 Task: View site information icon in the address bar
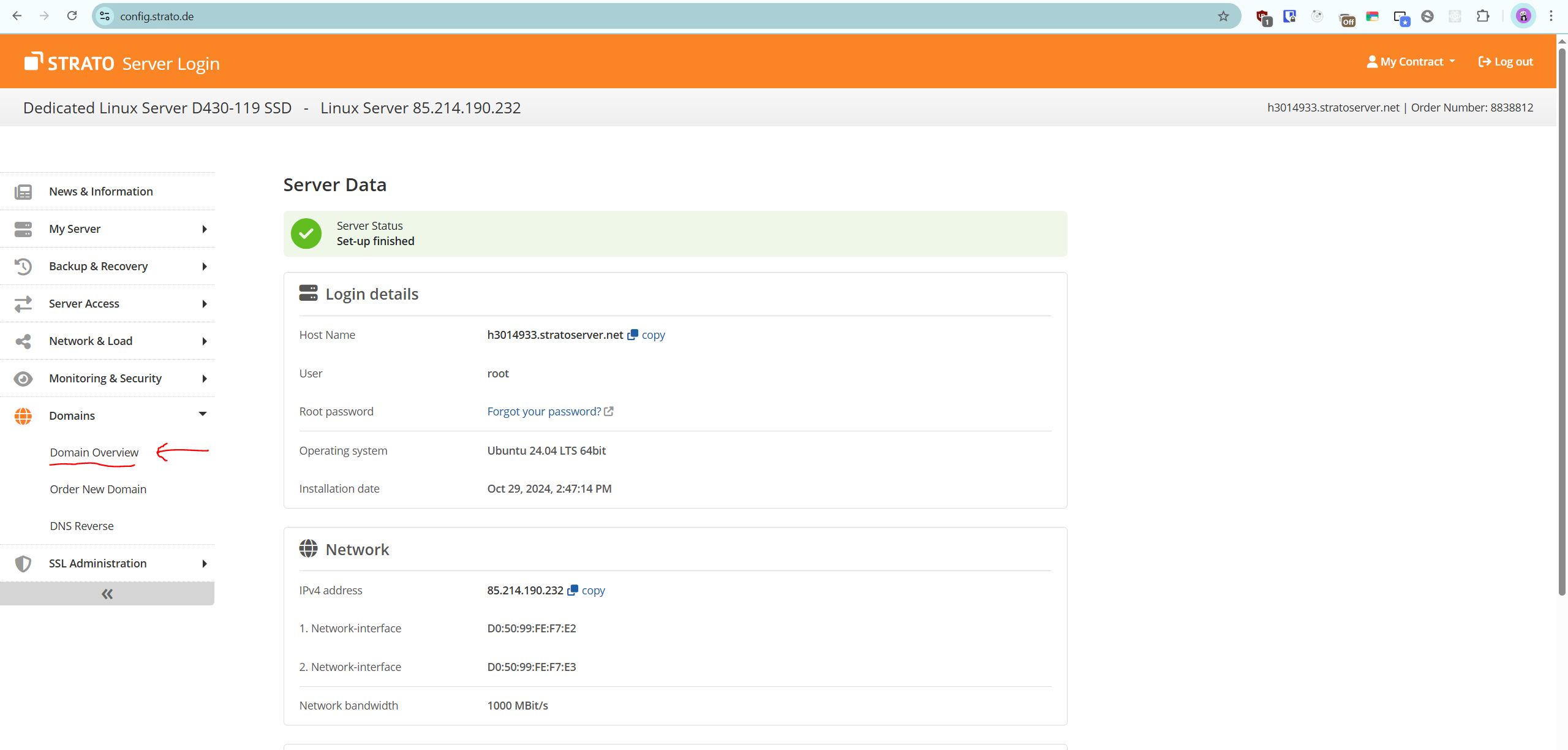[x=105, y=16]
